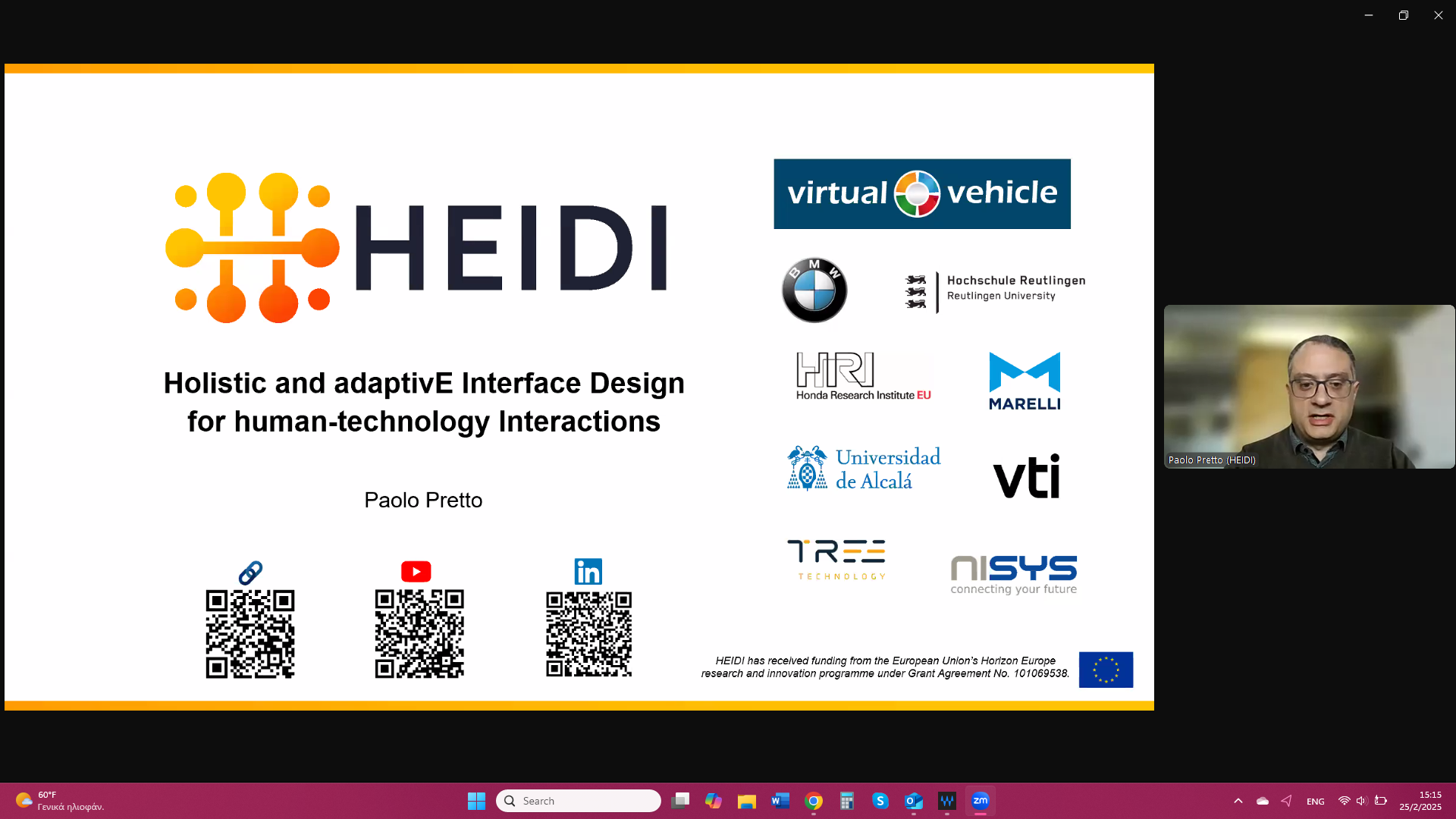1456x819 pixels.
Task: Open the weather widget showing 60°F
Action: 61,801
